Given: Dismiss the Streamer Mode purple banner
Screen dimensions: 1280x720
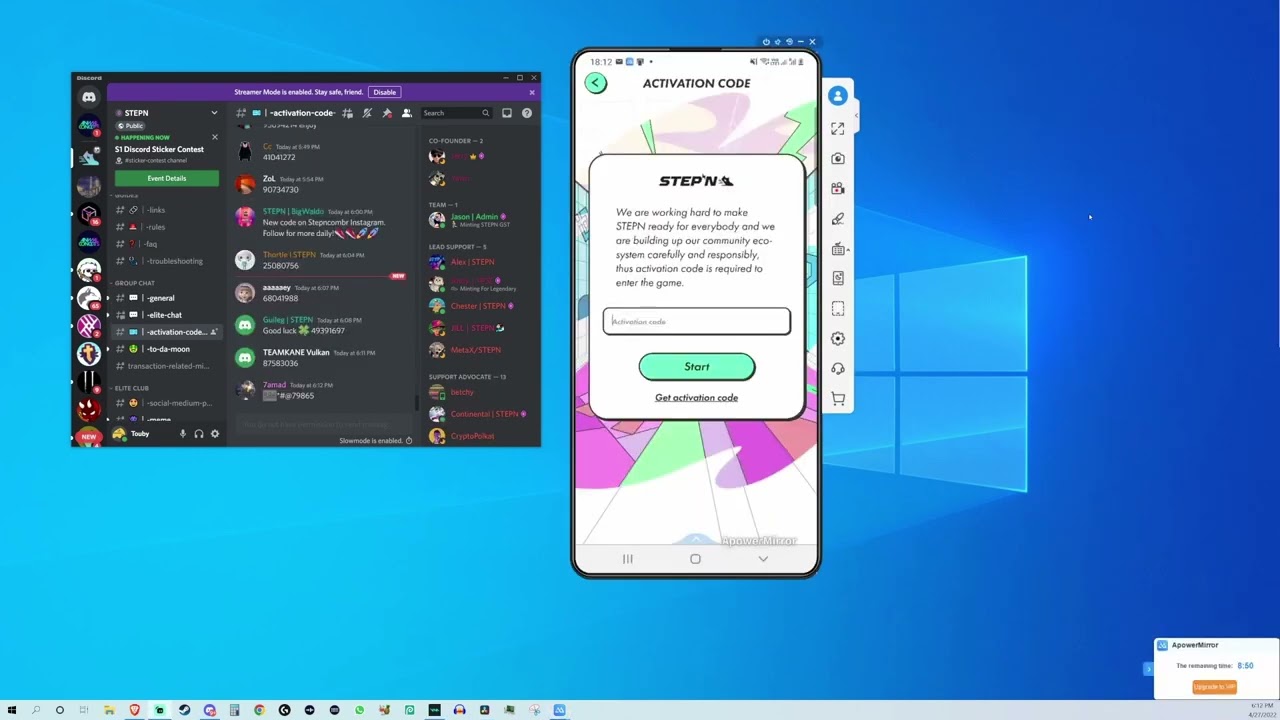Looking at the screenshot, I should (x=532, y=92).
